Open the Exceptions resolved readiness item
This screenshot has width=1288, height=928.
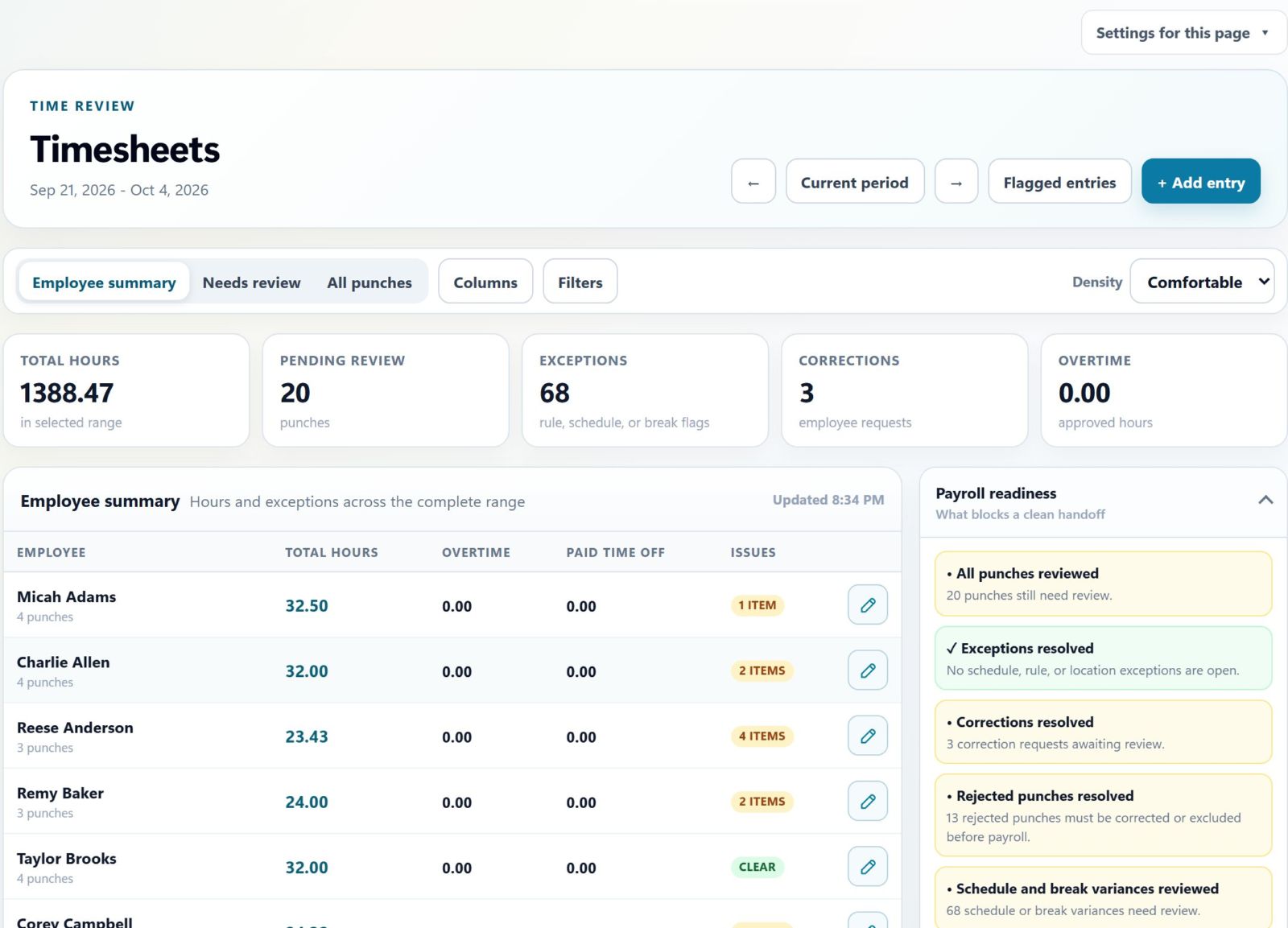point(1104,658)
